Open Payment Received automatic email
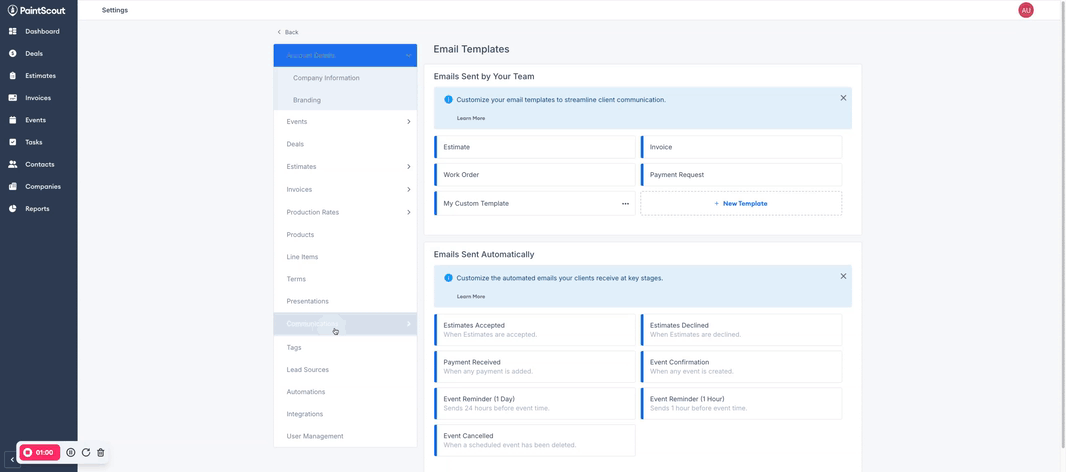1066x472 pixels. pos(535,367)
